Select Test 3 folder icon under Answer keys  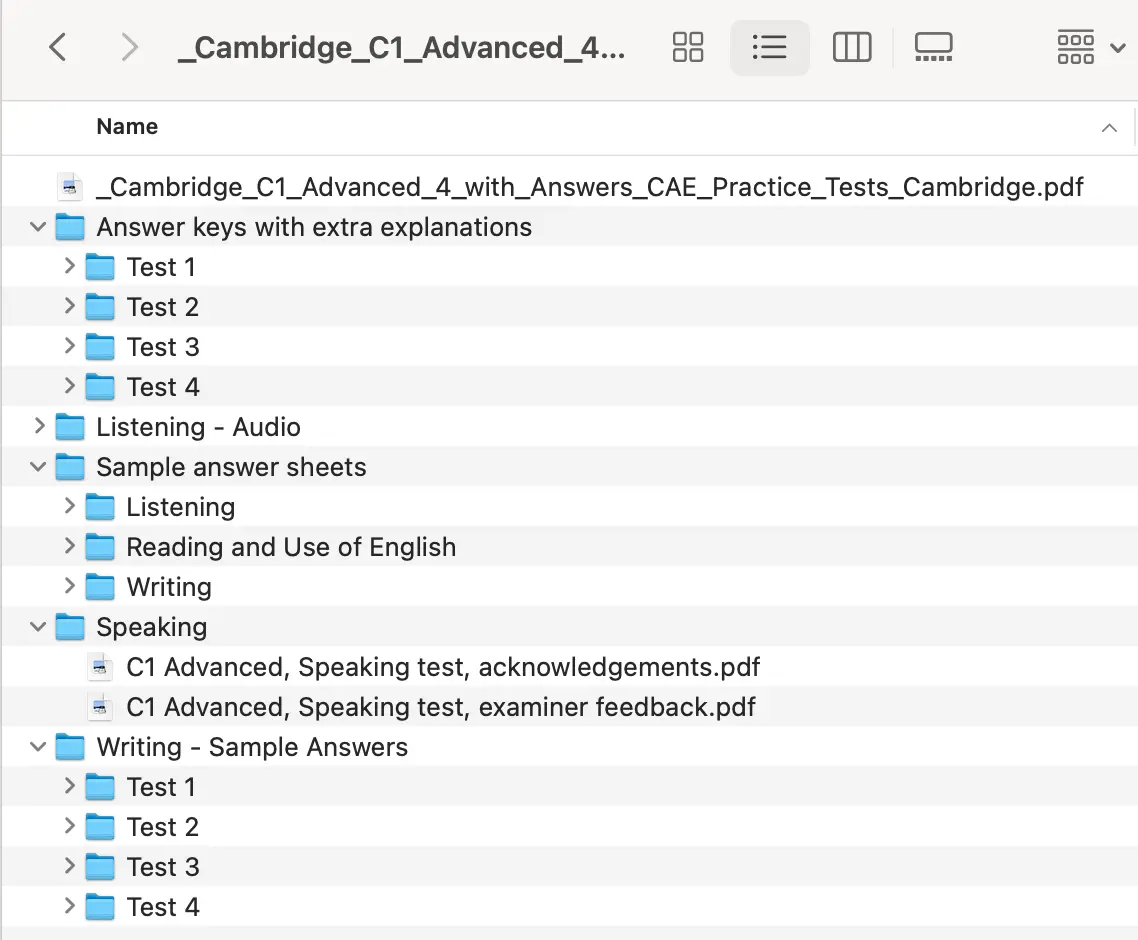[x=100, y=346]
